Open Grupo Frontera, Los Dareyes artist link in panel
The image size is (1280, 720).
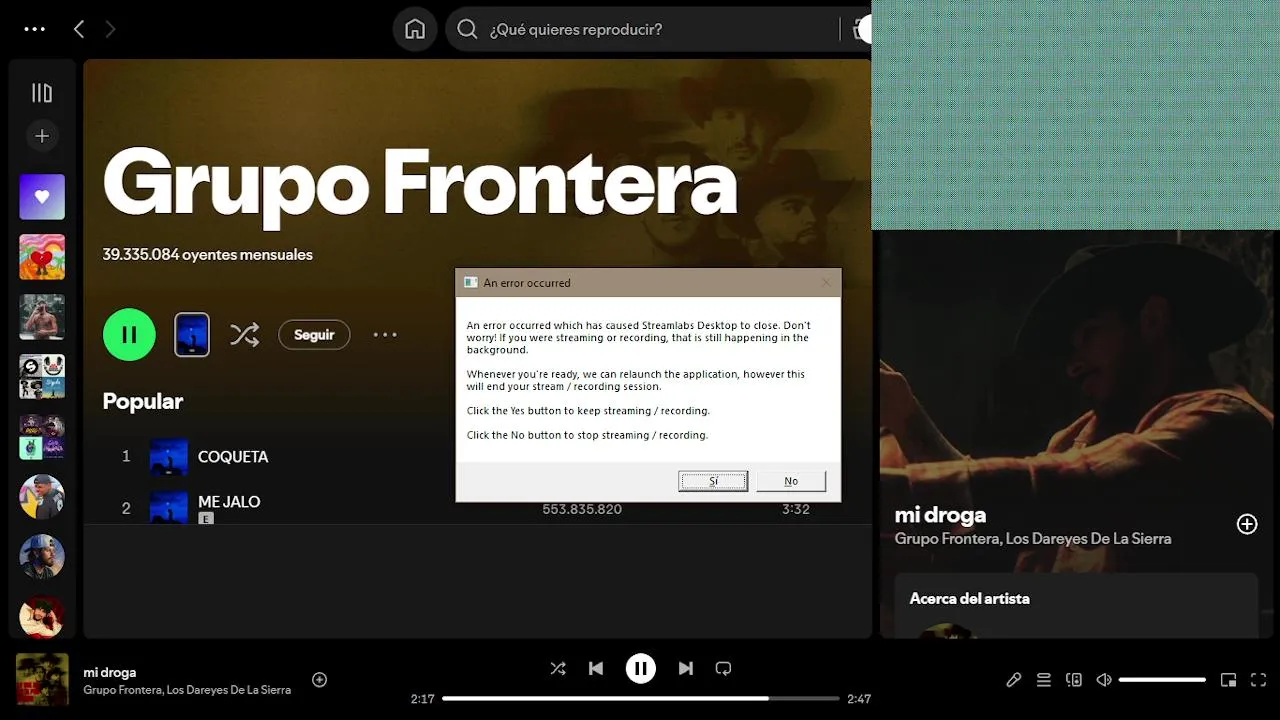pyautogui.click(x=1033, y=538)
